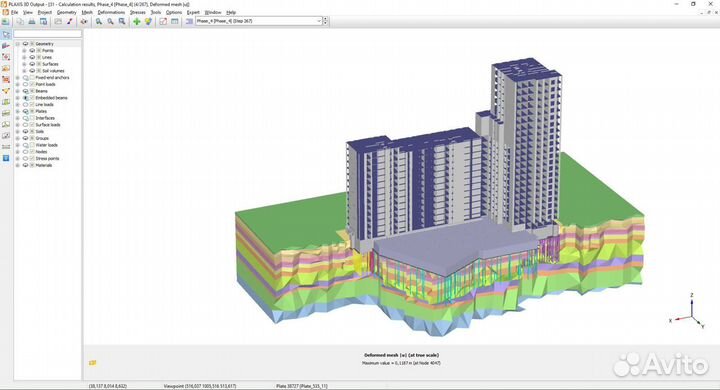This screenshot has height=390, width=720.
Task: Click the red chart/curves toolbar icon
Action: point(163,21)
